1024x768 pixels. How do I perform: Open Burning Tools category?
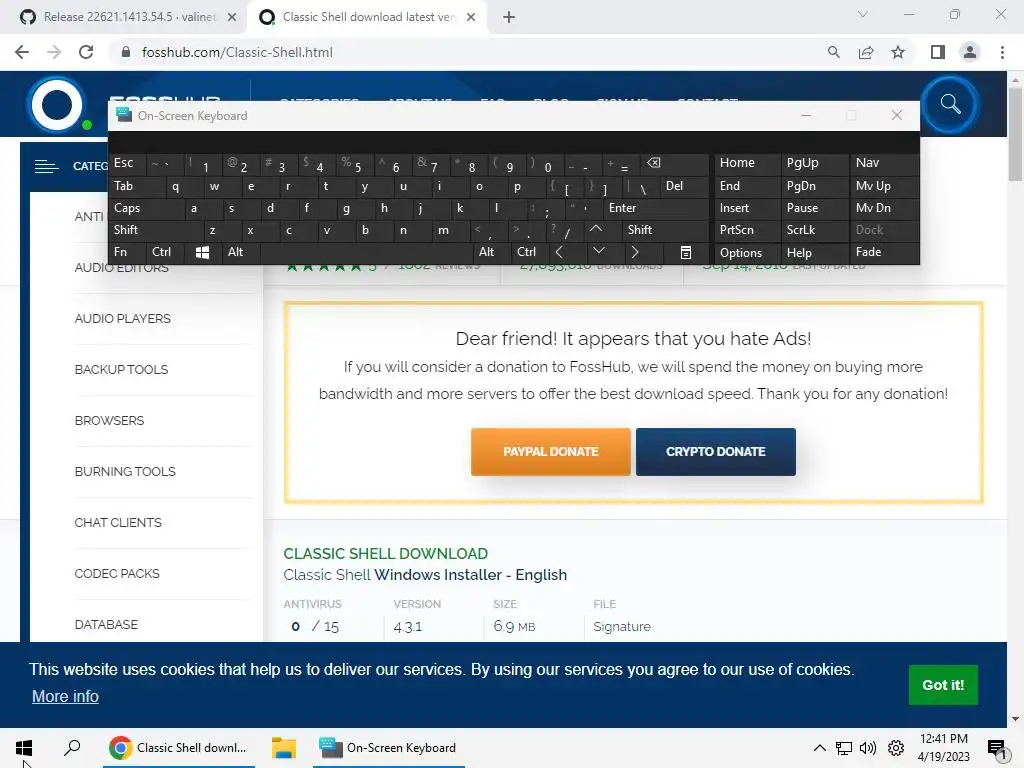(125, 472)
